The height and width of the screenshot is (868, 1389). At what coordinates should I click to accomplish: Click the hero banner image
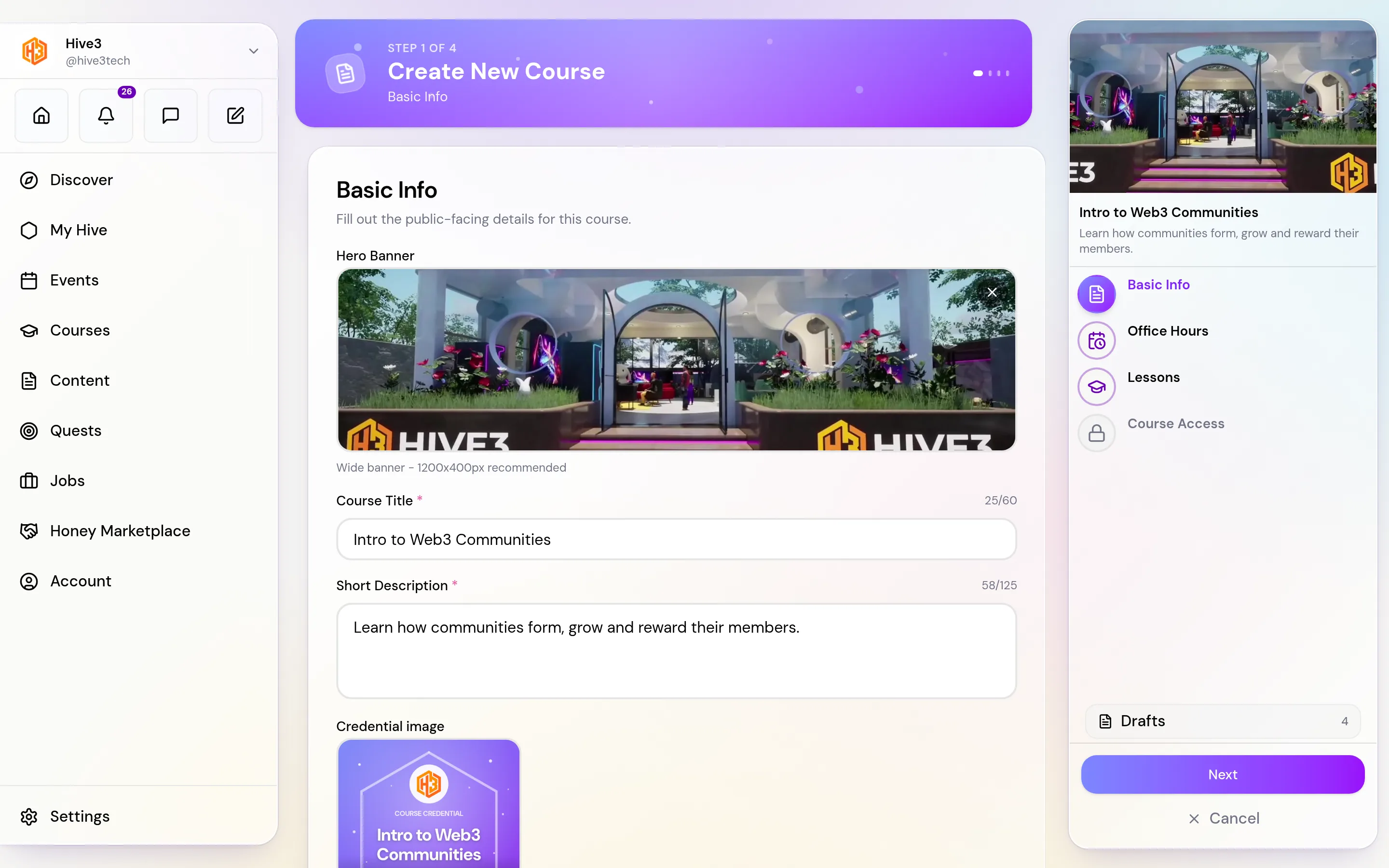click(676, 360)
